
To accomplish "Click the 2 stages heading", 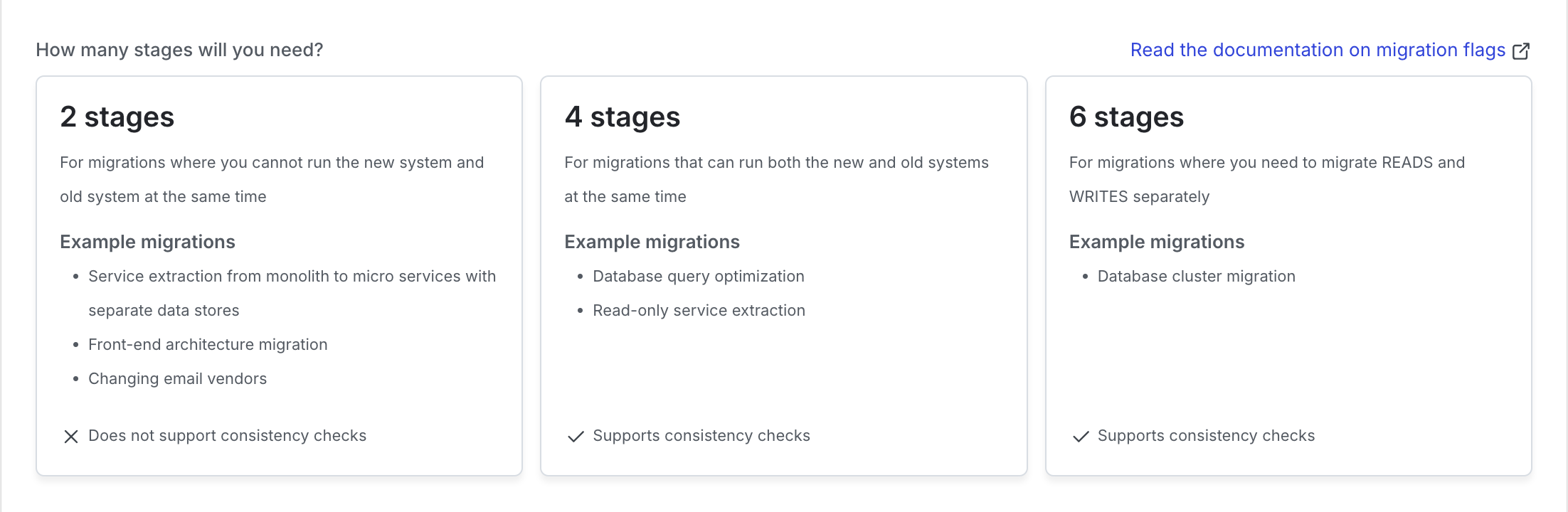I will pos(117,116).
